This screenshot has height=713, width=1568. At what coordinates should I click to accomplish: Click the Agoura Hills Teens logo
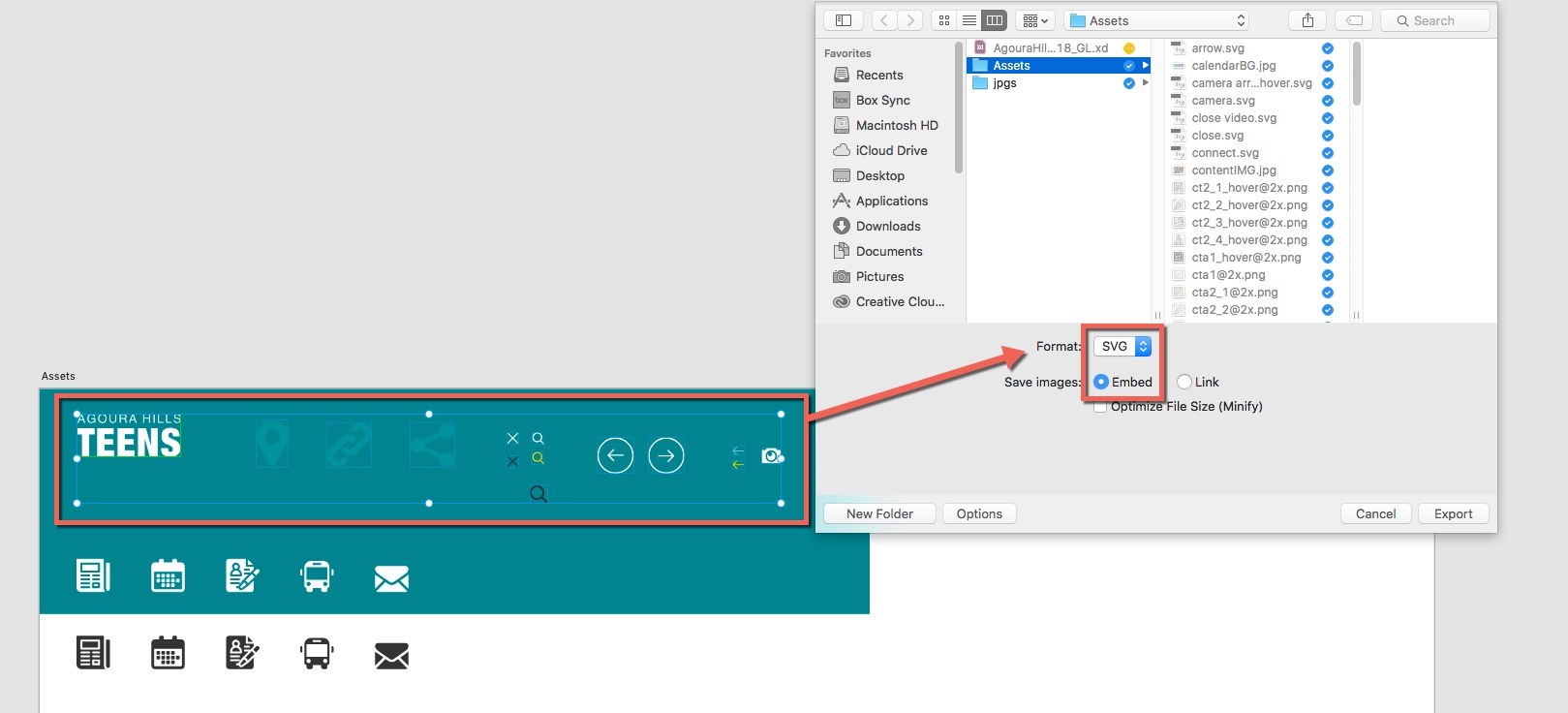tap(129, 436)
